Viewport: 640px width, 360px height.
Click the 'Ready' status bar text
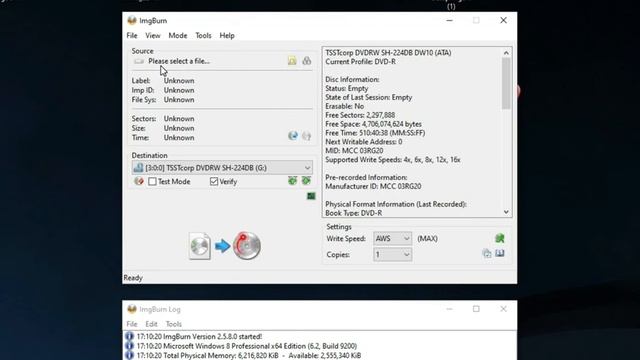pos(133,278)
